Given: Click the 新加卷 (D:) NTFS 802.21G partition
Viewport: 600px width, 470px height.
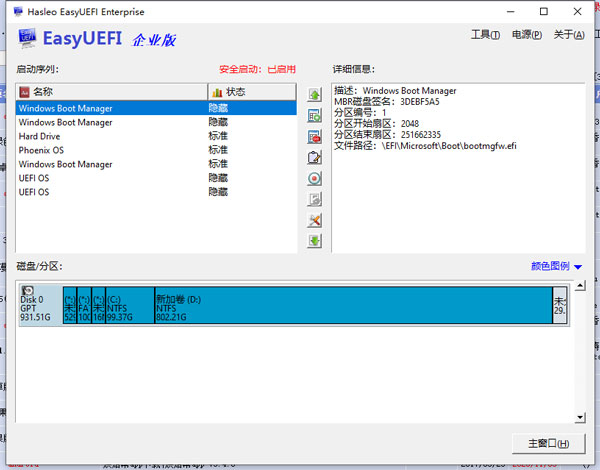Looking at the screenshot, I should 354,305.
